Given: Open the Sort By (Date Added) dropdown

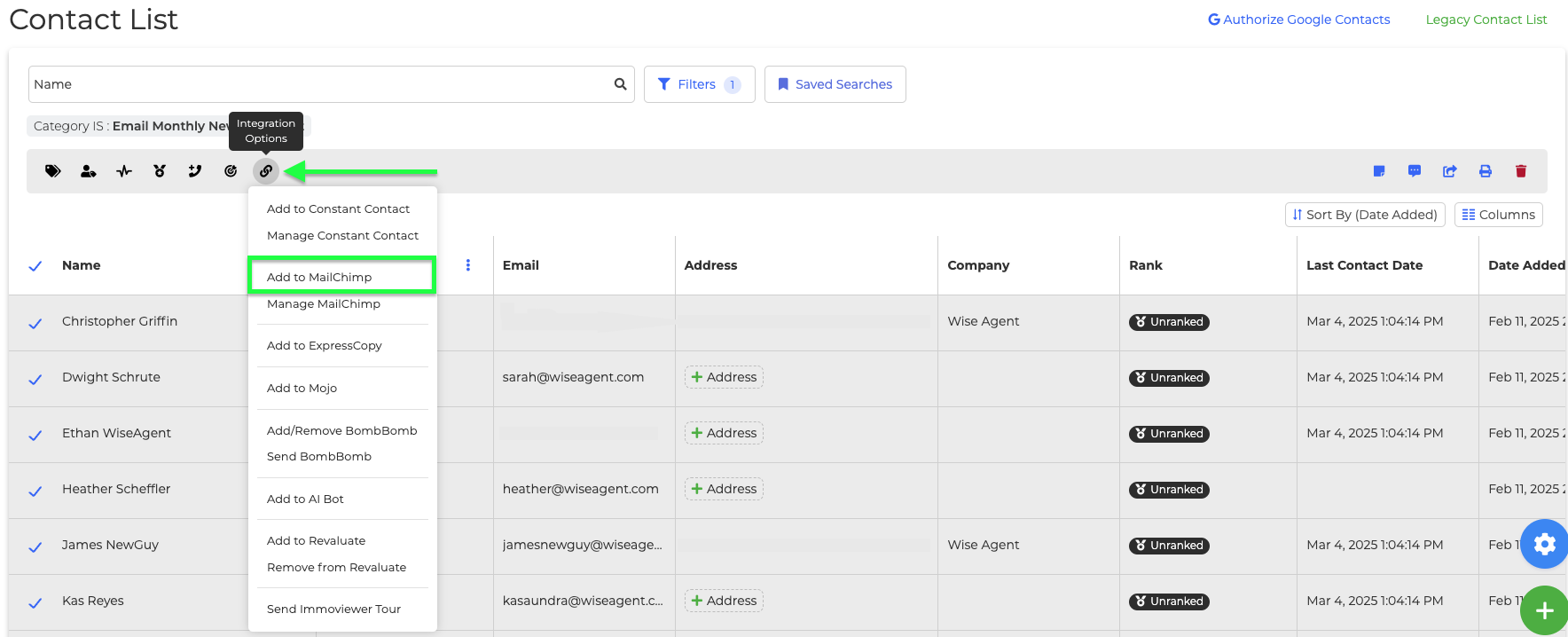Looking at the screenshot, I should pos(1365,215).
